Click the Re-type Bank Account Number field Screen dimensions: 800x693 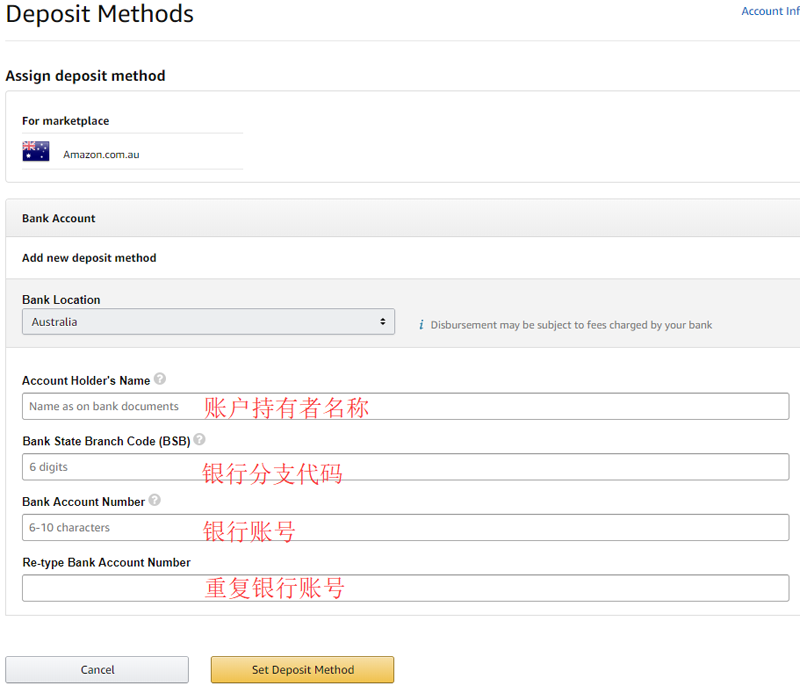pyautogui.click(x=406, y=588)
